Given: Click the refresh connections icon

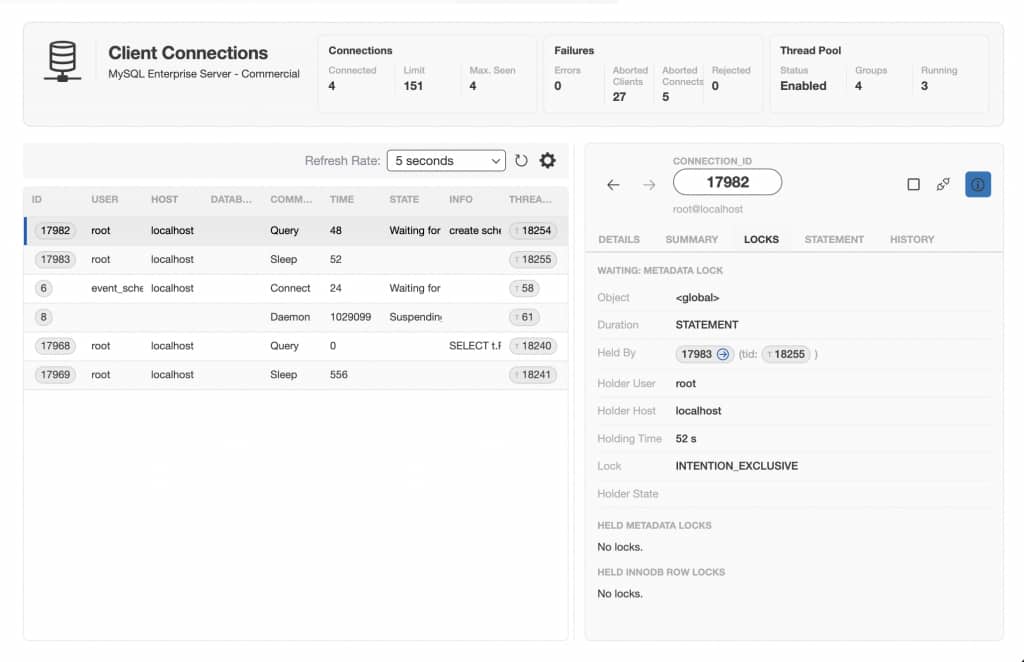Looking at the screenshot, I should [x=520, y=161].
